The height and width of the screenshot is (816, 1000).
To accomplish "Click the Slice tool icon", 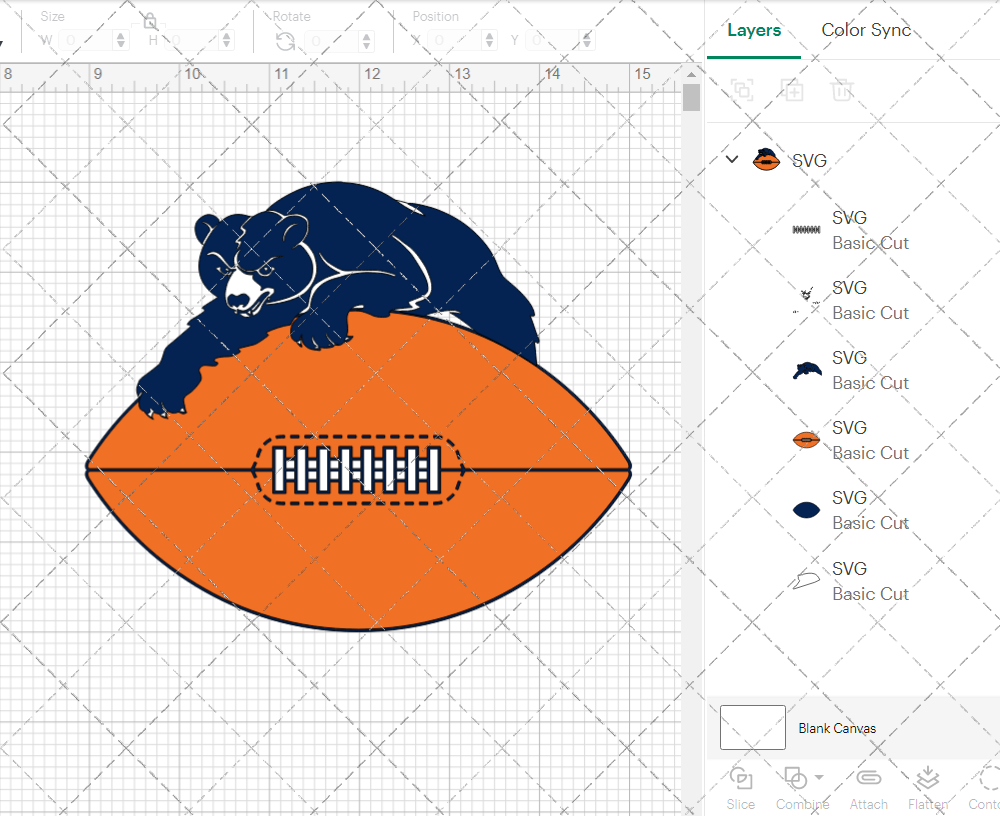I will coord(740,779).
